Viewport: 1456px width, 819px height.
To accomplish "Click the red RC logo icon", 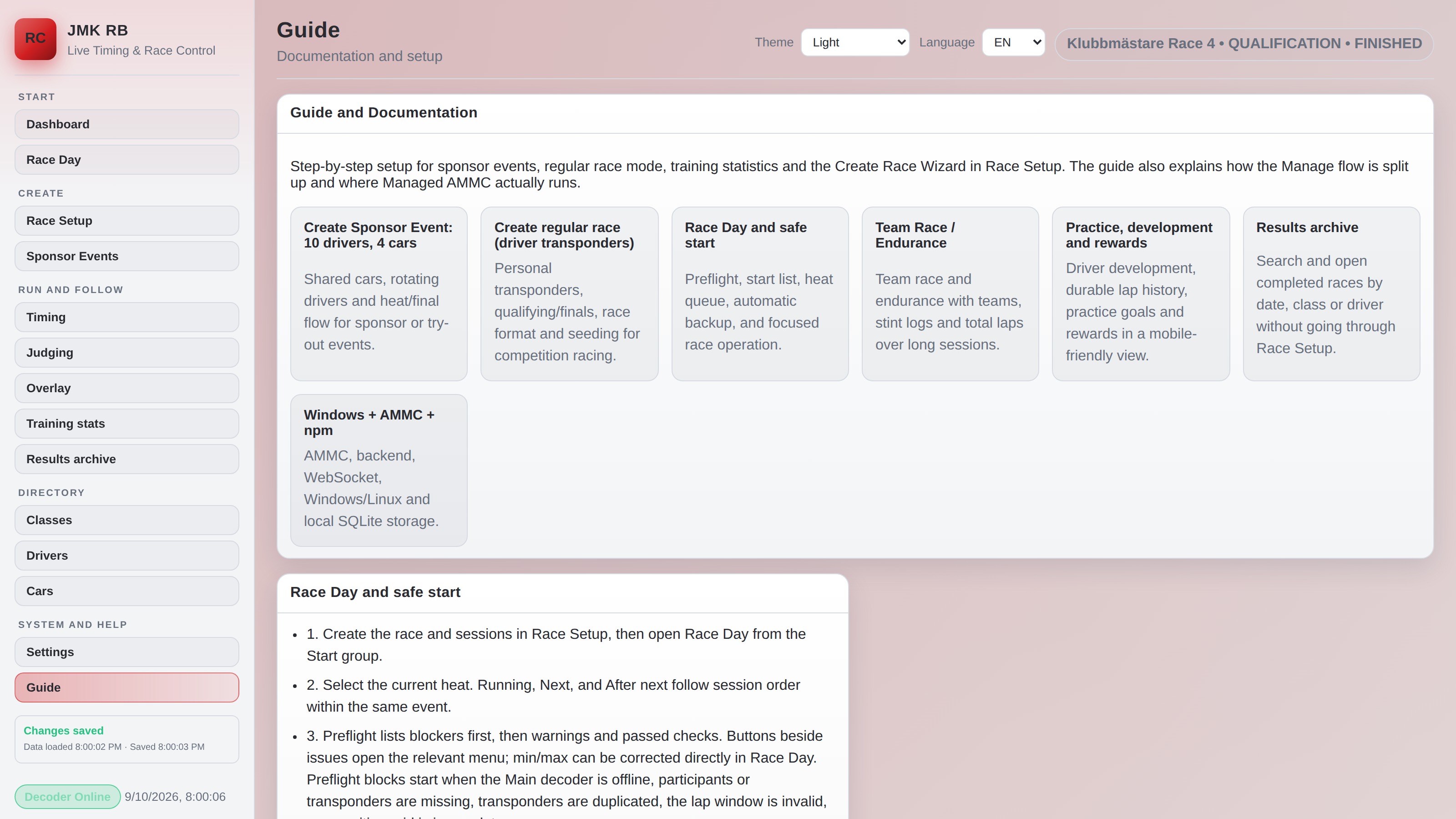I will tap(35, 38).
